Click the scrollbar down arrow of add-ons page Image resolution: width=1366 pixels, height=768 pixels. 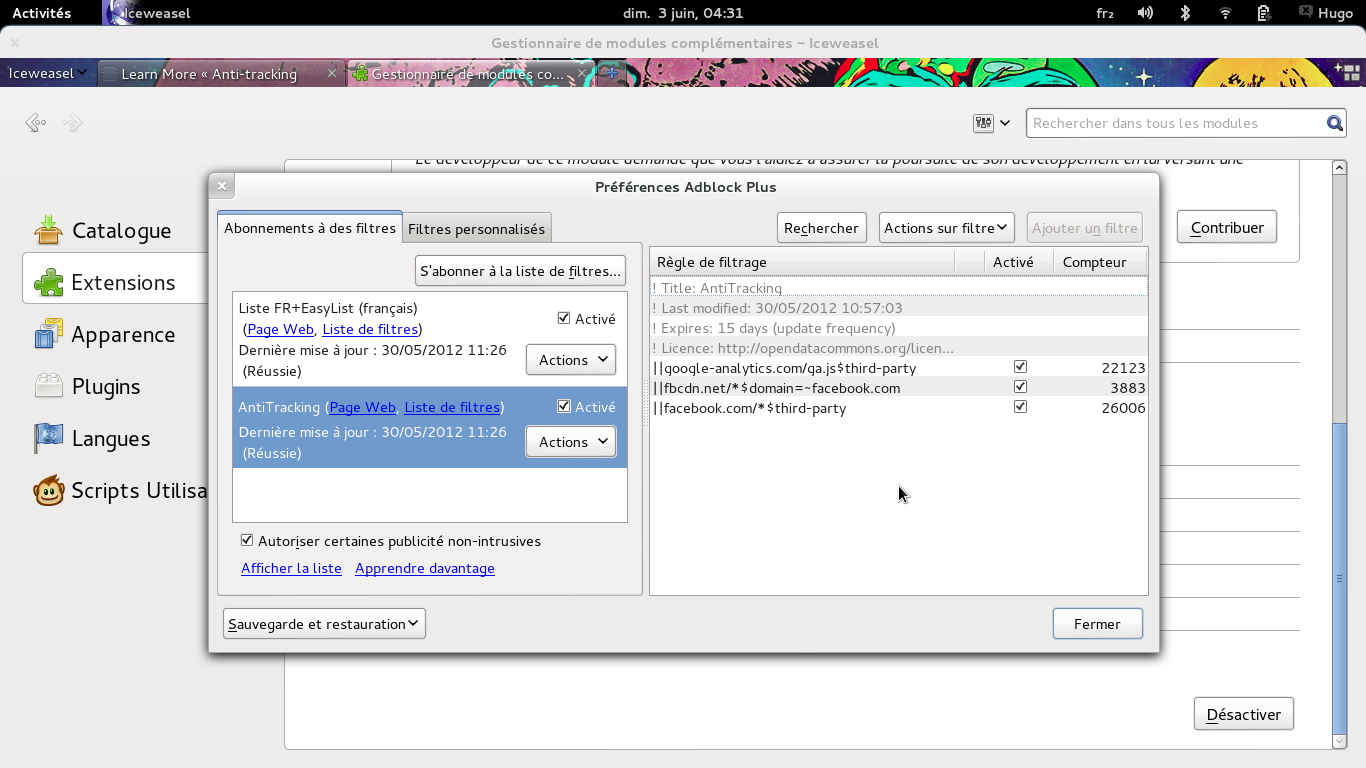click(x=1340, y=741)
